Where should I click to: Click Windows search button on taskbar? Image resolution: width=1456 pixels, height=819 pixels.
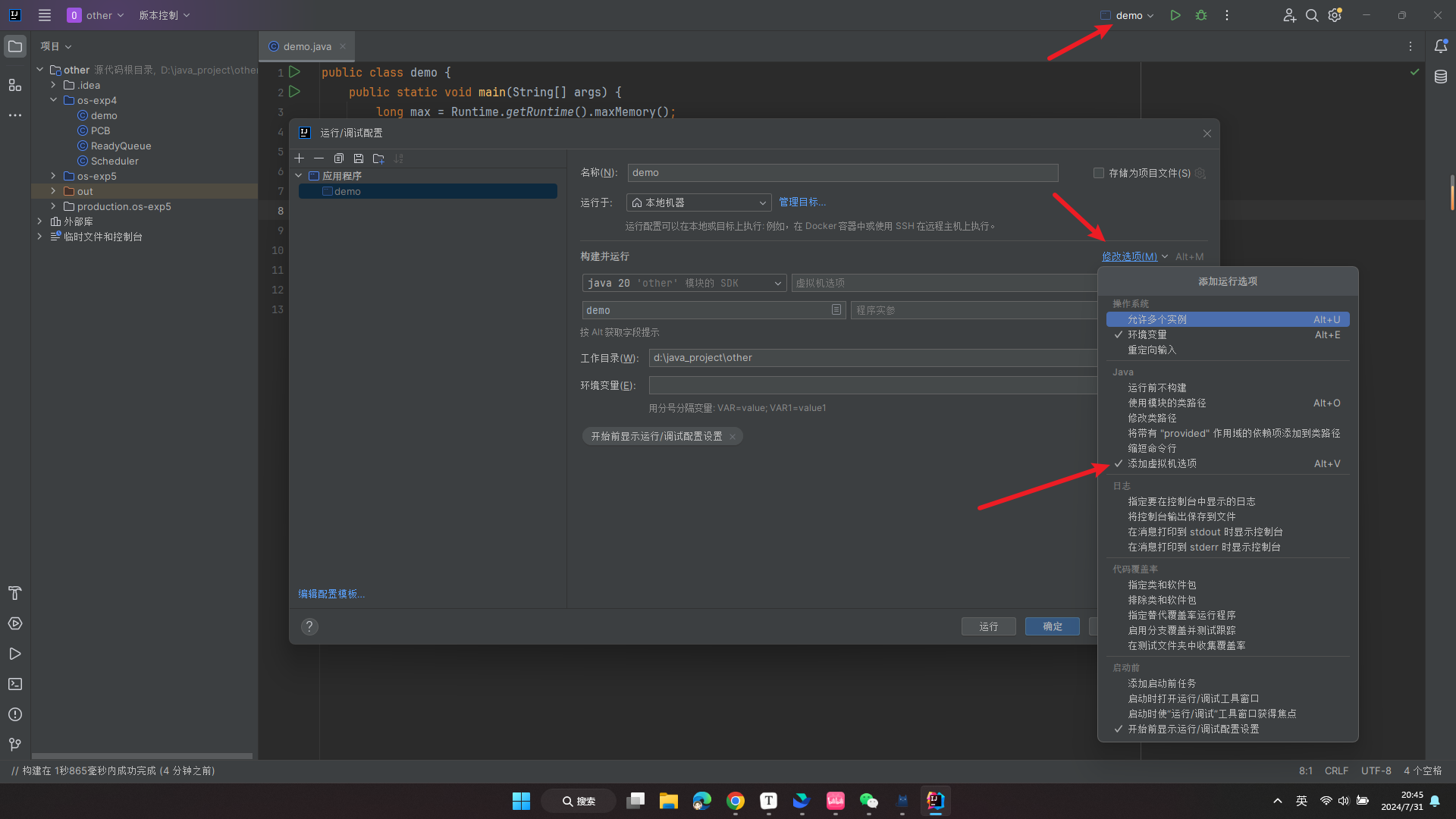[579, 801]
